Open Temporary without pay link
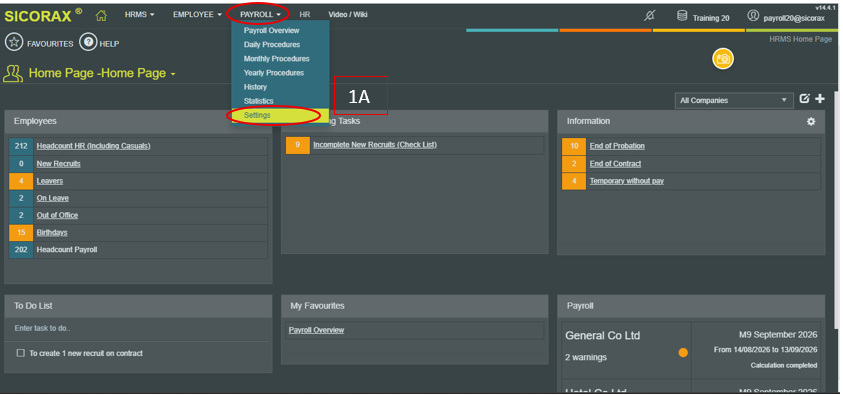Image resolution: width=843 pixels, height=396 pixels. pyautogui.click(x=626, y=181)
